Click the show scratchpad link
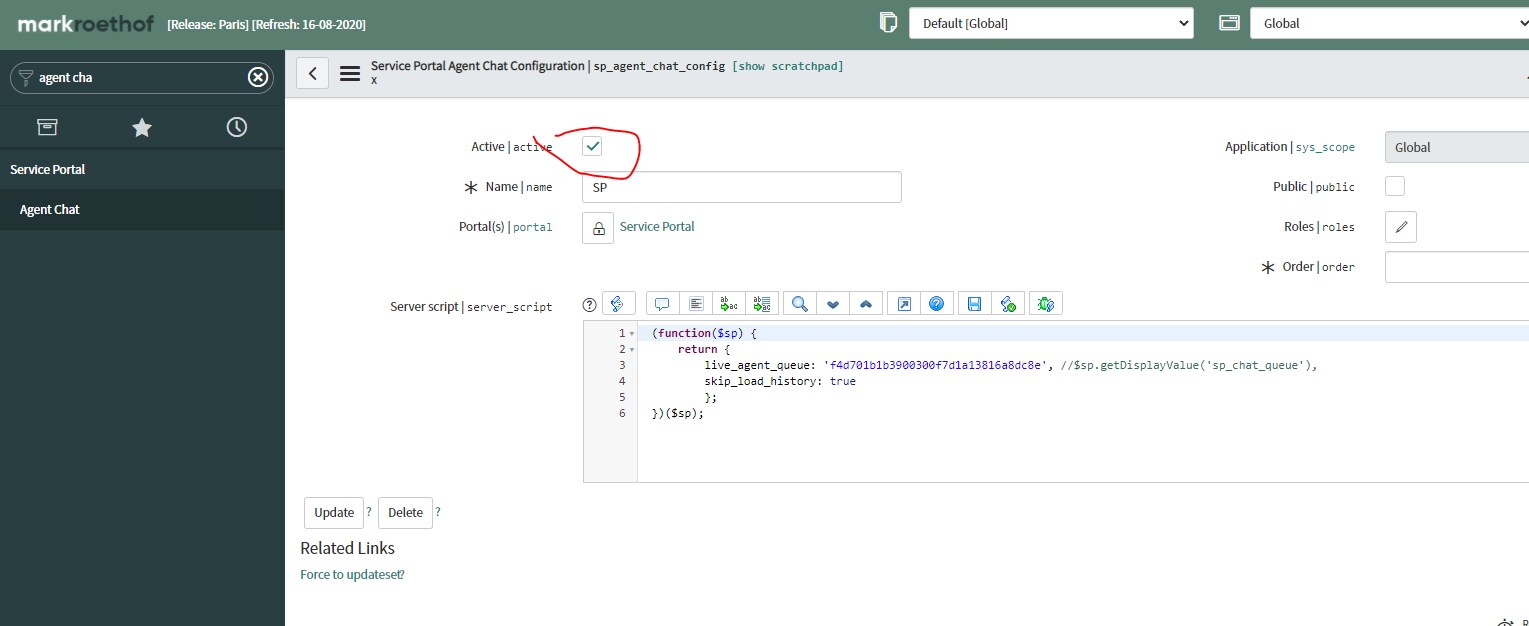Image resolution: width=1529 pixels, height=626 pixels. coord(788,66)
